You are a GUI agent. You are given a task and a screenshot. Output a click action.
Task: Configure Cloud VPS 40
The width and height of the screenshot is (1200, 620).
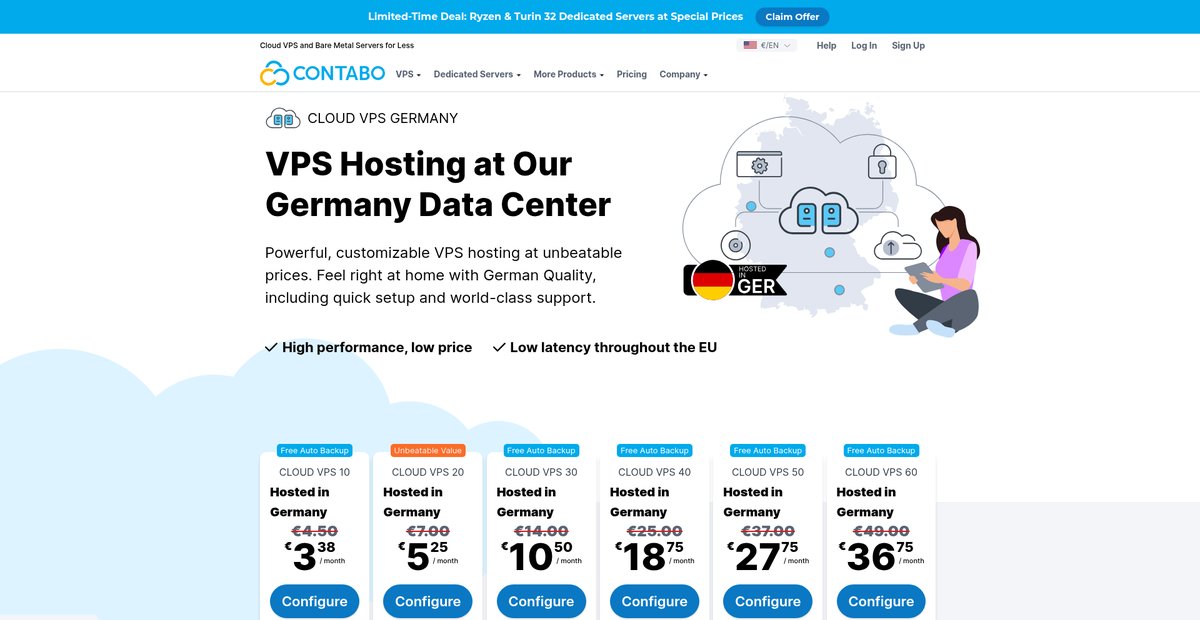coord(654,601)
